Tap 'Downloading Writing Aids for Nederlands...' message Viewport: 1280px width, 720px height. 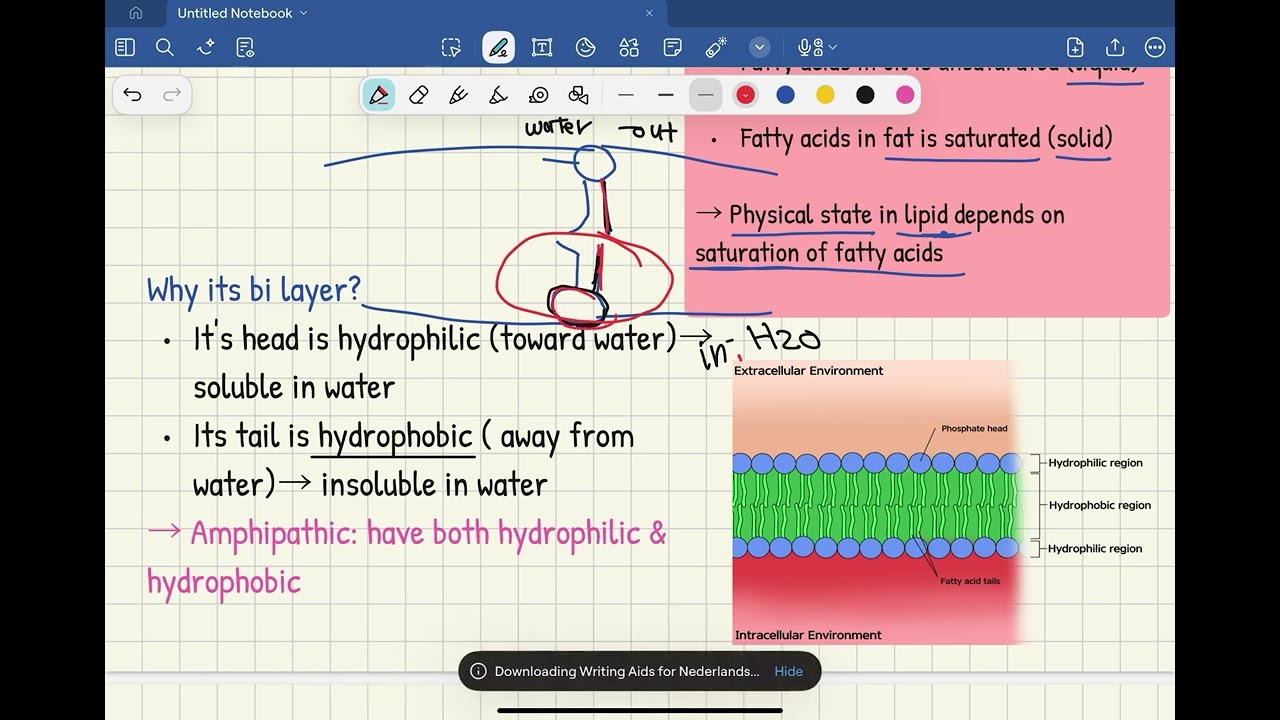tap(627, 671)
